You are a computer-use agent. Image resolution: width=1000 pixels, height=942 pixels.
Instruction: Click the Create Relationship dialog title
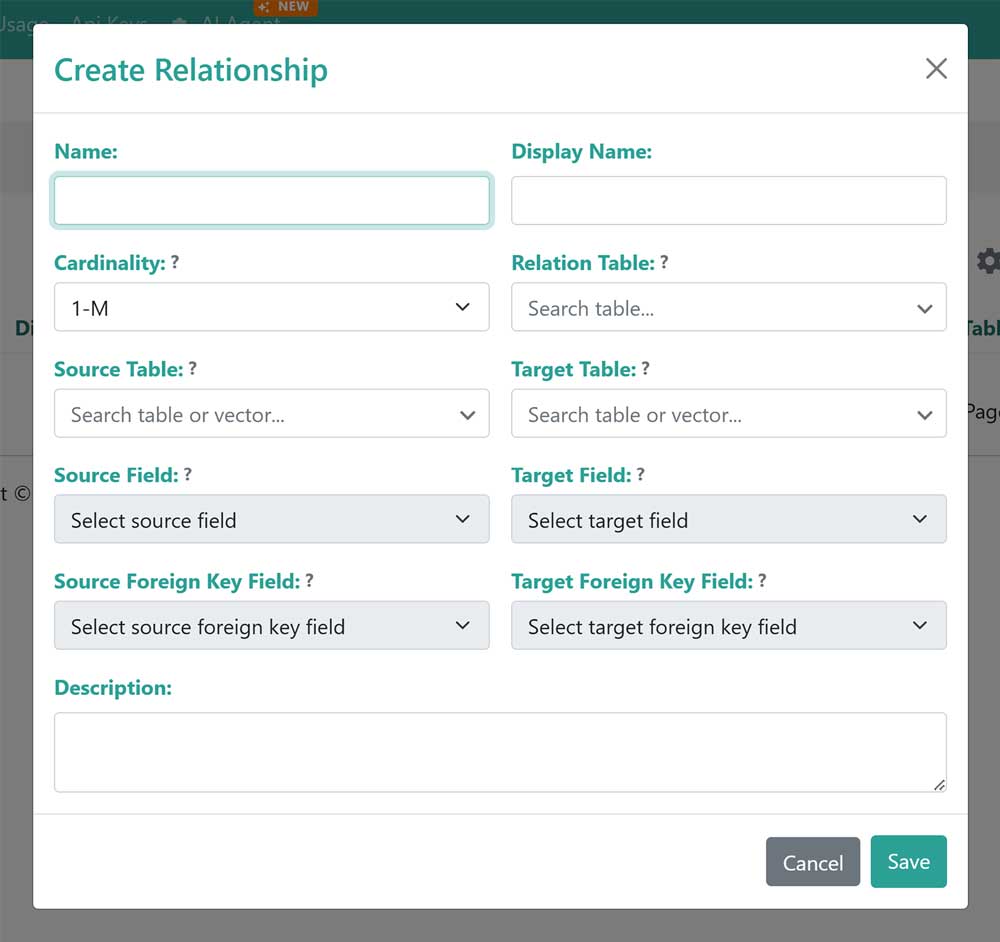coord(191,70)
